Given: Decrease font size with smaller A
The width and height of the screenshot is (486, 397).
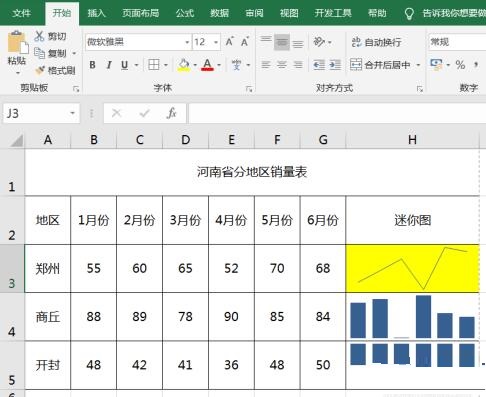Looking at the screenshot, I should click(245, 42).
